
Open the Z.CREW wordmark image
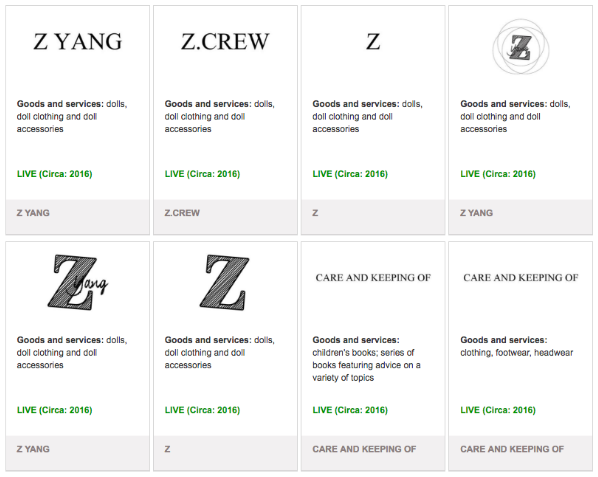tap(225, 42)
